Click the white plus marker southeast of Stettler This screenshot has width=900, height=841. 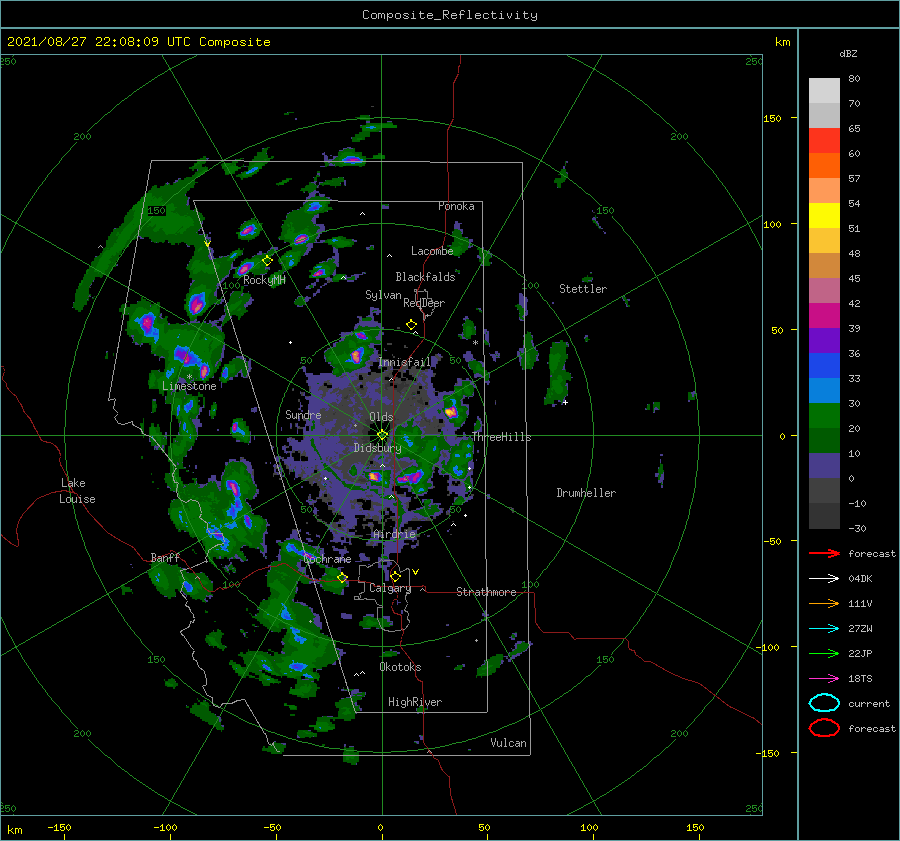pos(565,402)
